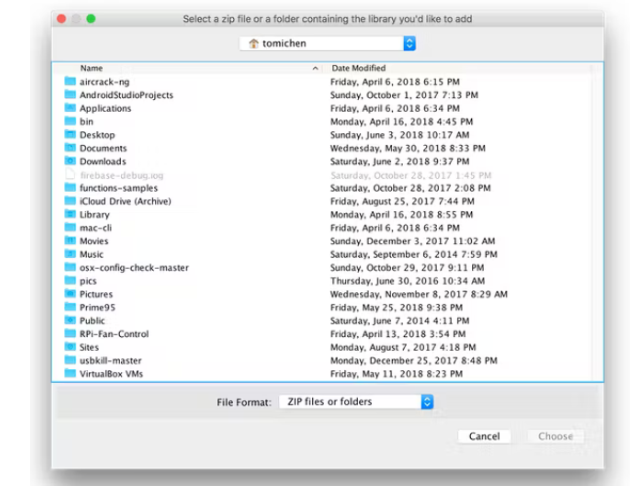Select the Applications folder name
The height and width of the screenshot is (486, 639).
click(105, 108)
